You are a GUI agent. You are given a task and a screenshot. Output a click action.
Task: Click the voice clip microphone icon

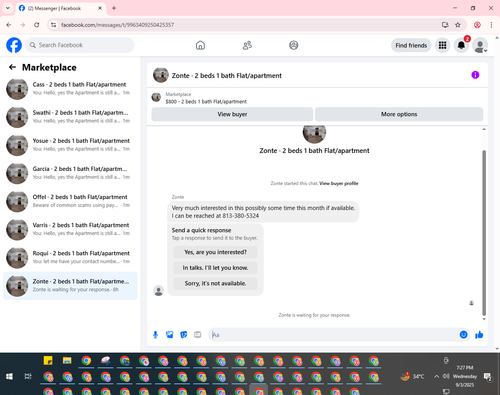pos(155,335)
